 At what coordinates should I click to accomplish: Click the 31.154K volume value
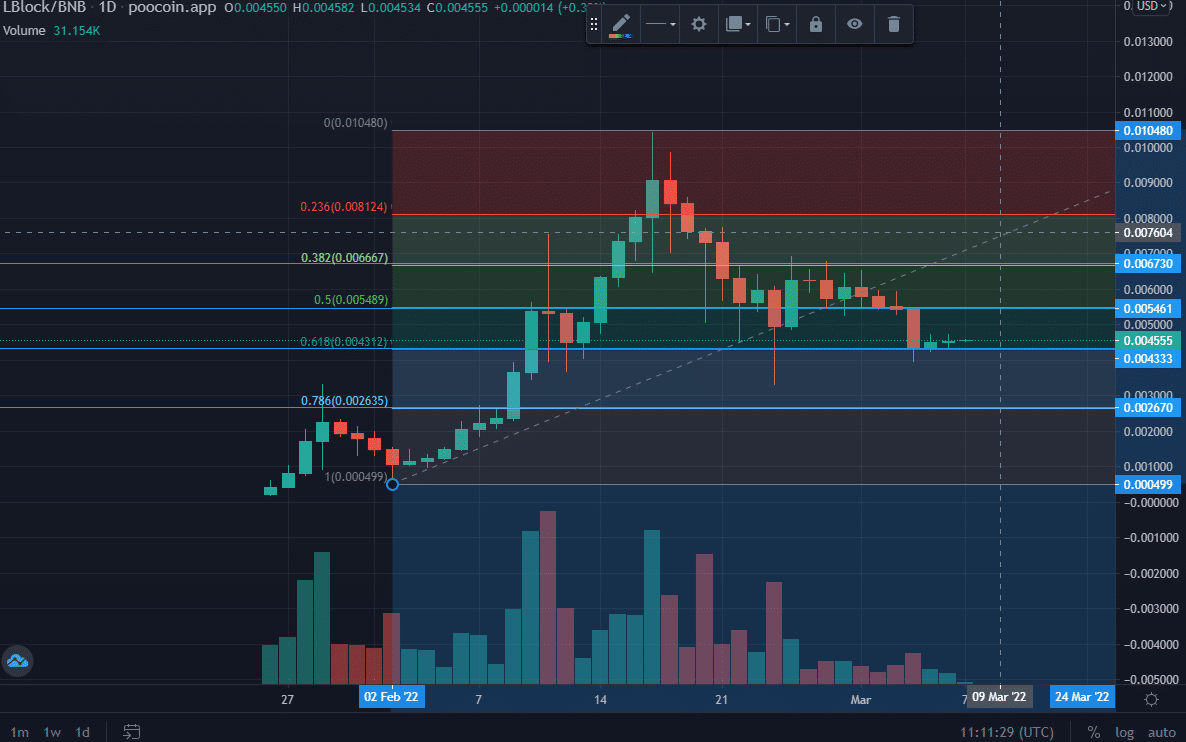pos(76,30)
